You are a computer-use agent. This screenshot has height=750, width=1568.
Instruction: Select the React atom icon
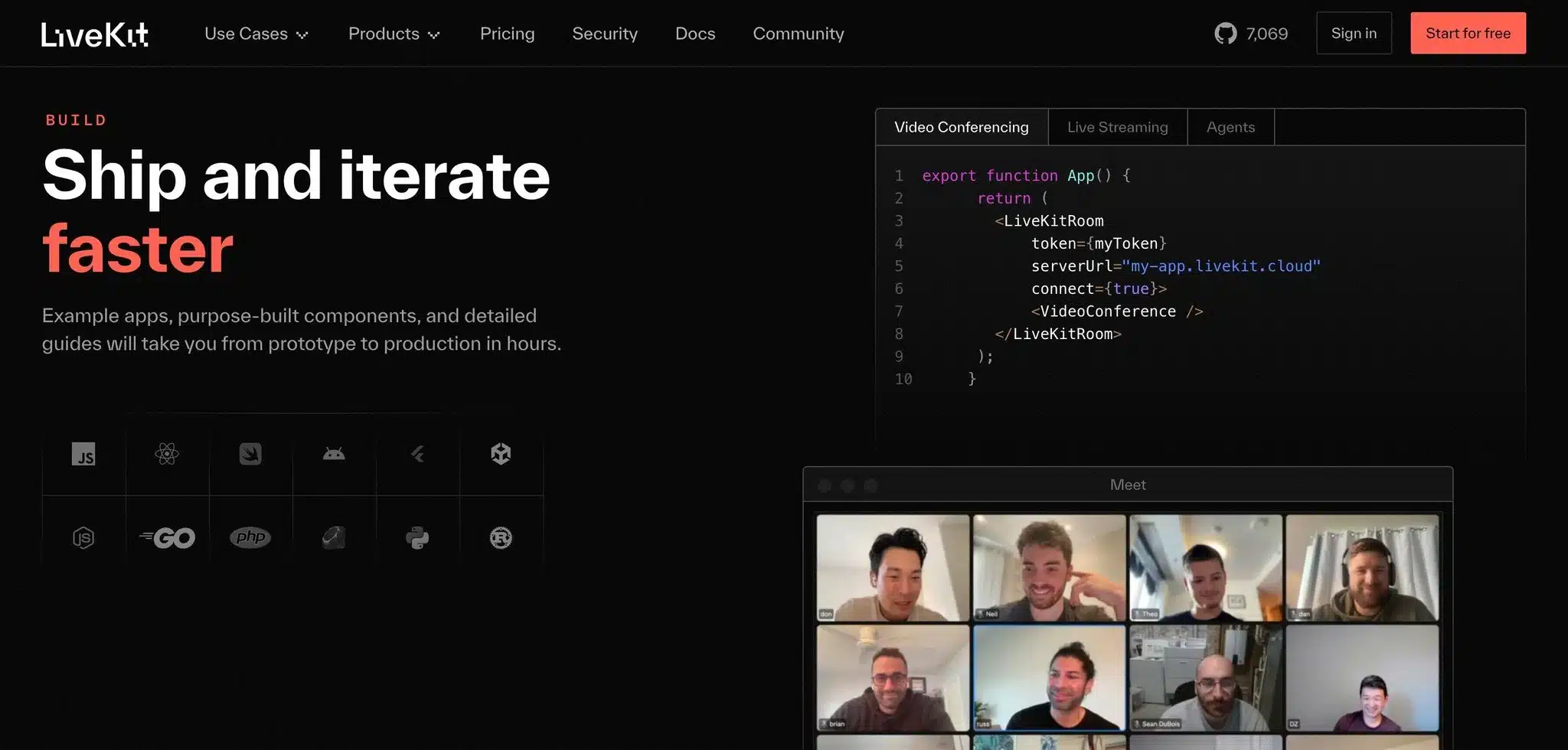(167, 454)
